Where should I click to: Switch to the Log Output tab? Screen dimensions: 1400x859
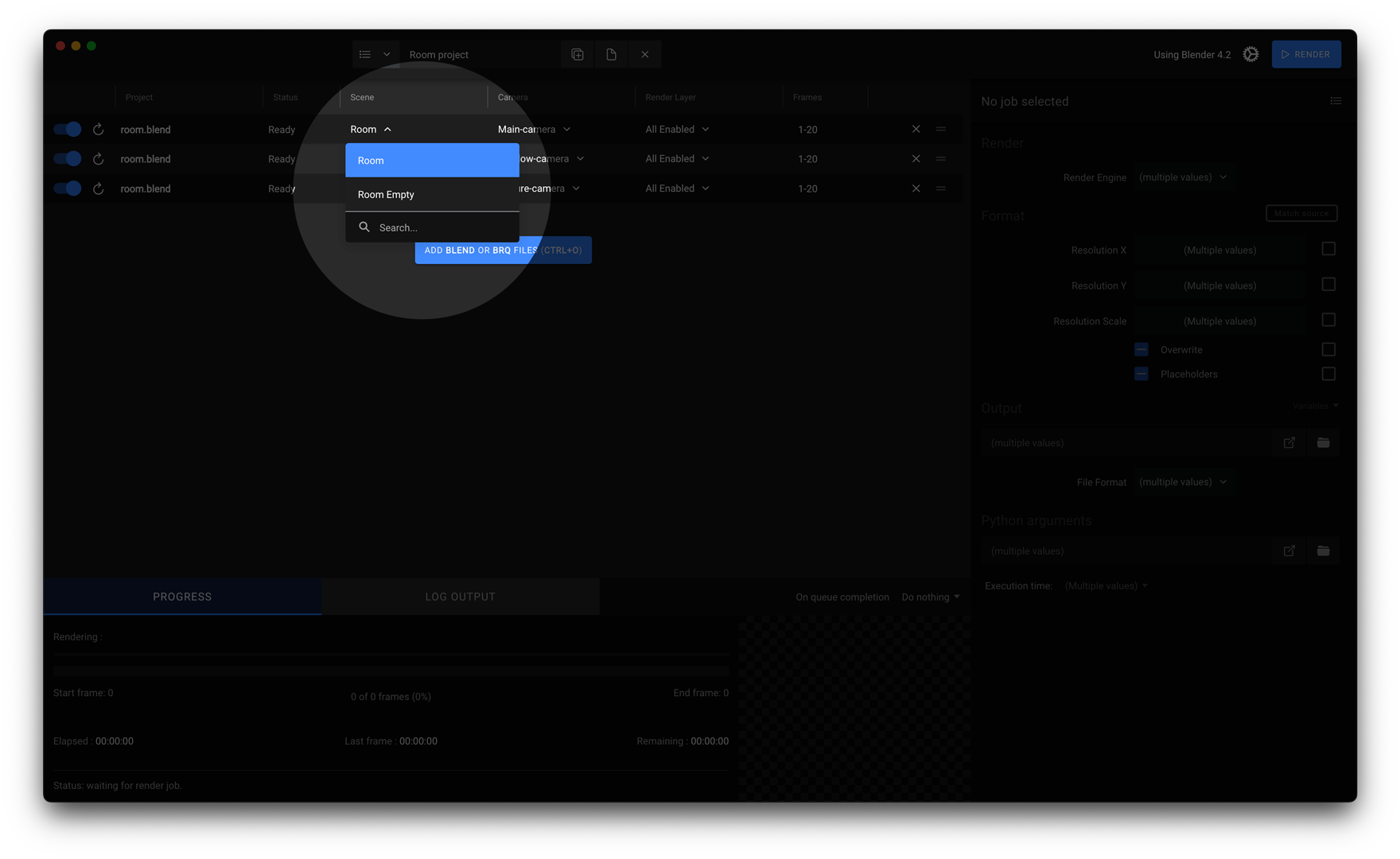pos(460,597)
